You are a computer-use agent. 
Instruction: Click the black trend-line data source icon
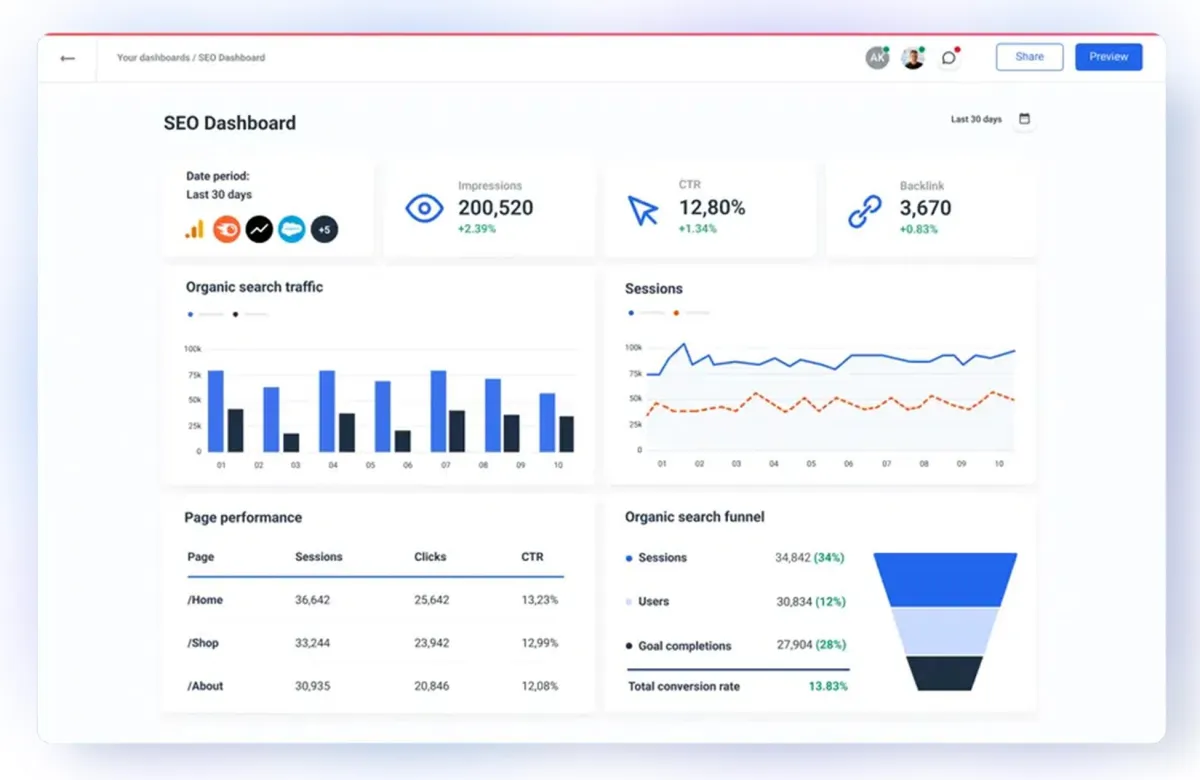[259, 229]
